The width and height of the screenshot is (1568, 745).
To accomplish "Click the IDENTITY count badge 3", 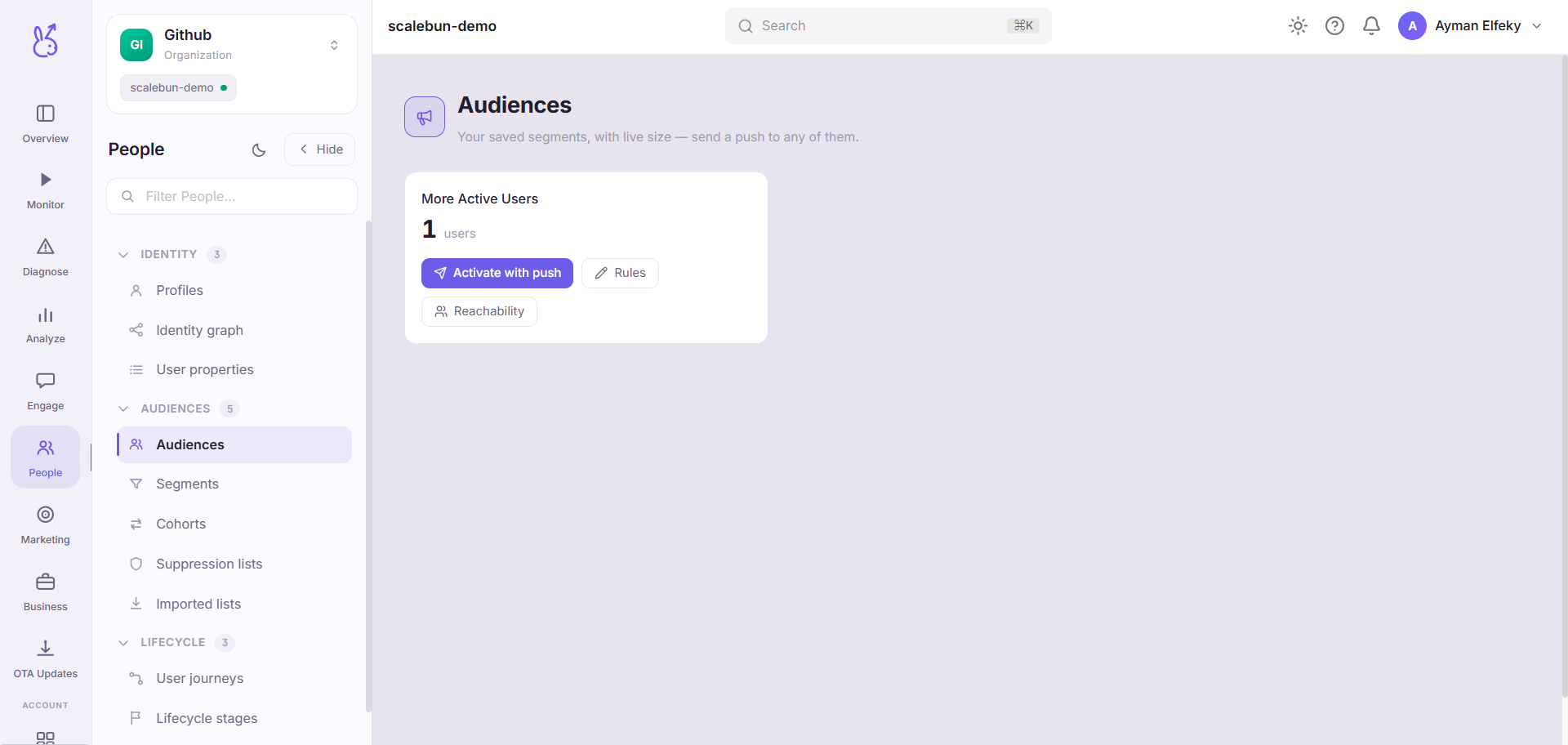I will [x=216, y=255].
